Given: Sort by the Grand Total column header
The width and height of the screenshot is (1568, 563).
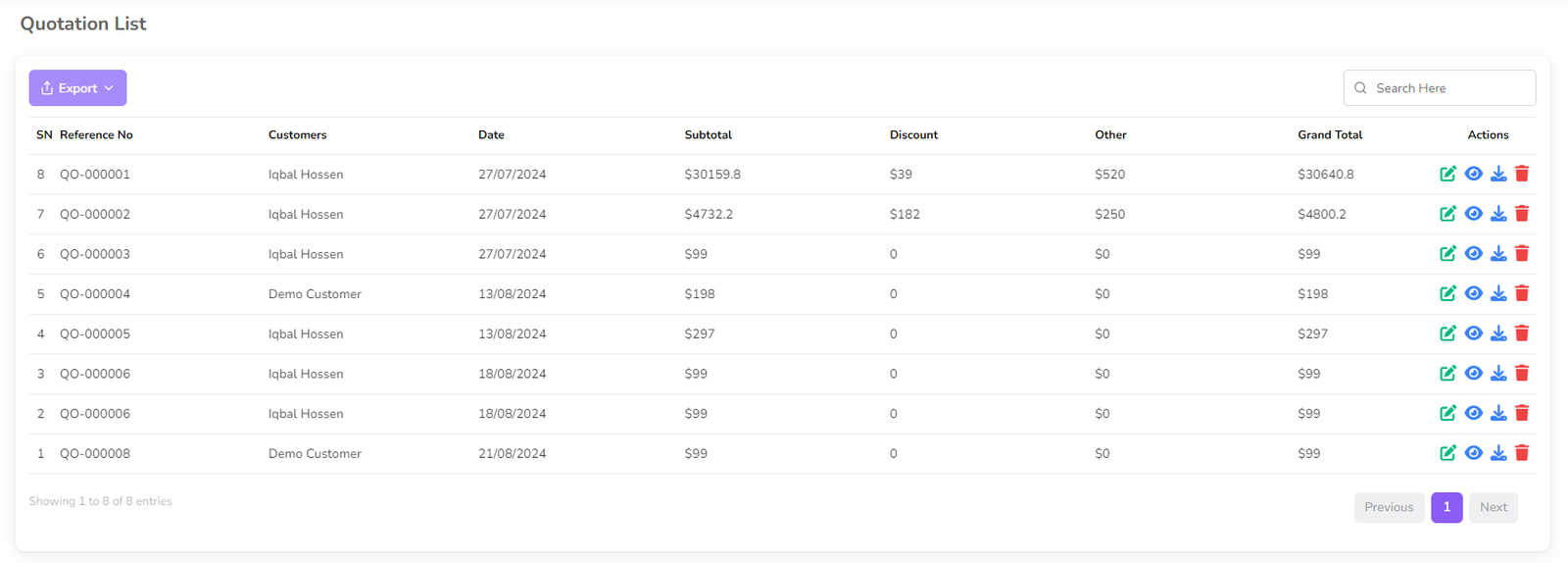Looking at the screenshot, I should [1330, 135].
